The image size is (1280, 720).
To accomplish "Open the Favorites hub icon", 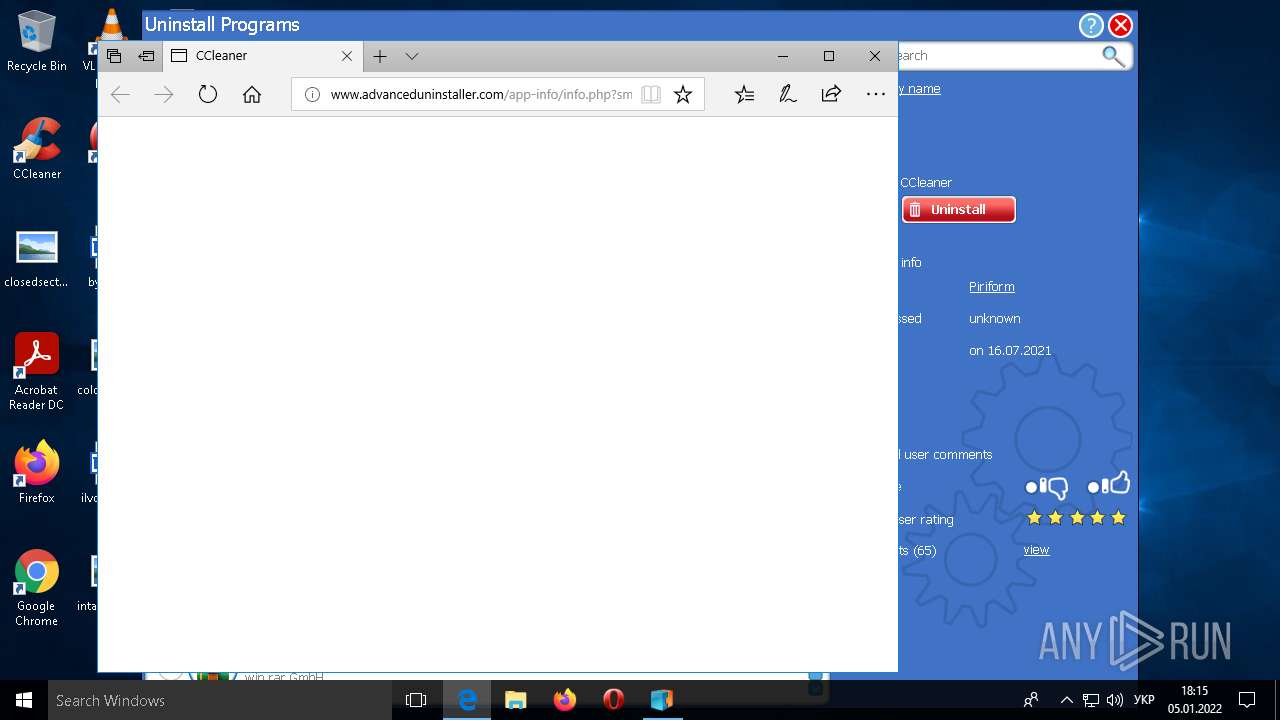I will click(744, 94).
